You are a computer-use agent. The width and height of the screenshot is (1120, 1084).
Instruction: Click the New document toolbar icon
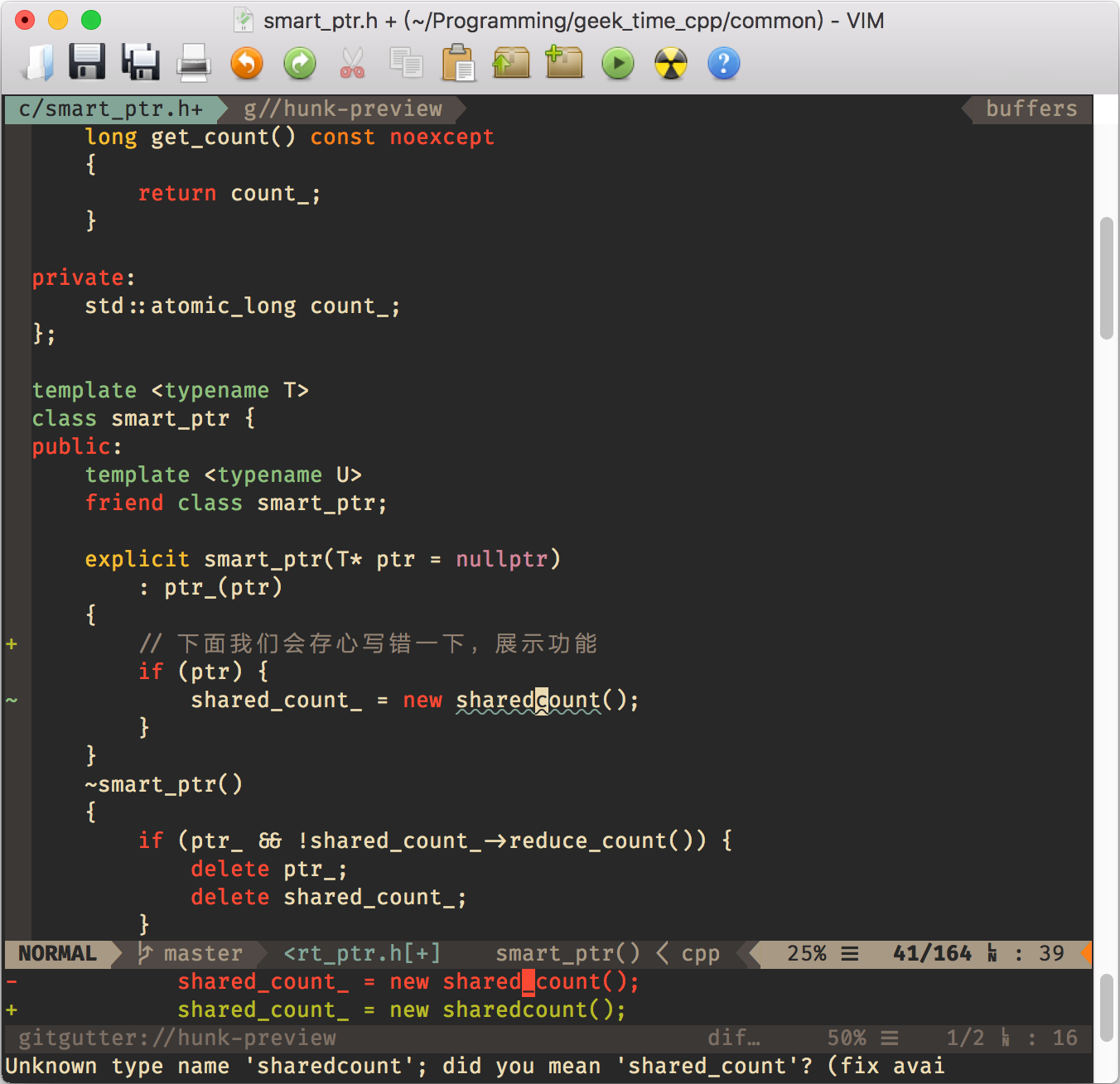tap(37, 63)
